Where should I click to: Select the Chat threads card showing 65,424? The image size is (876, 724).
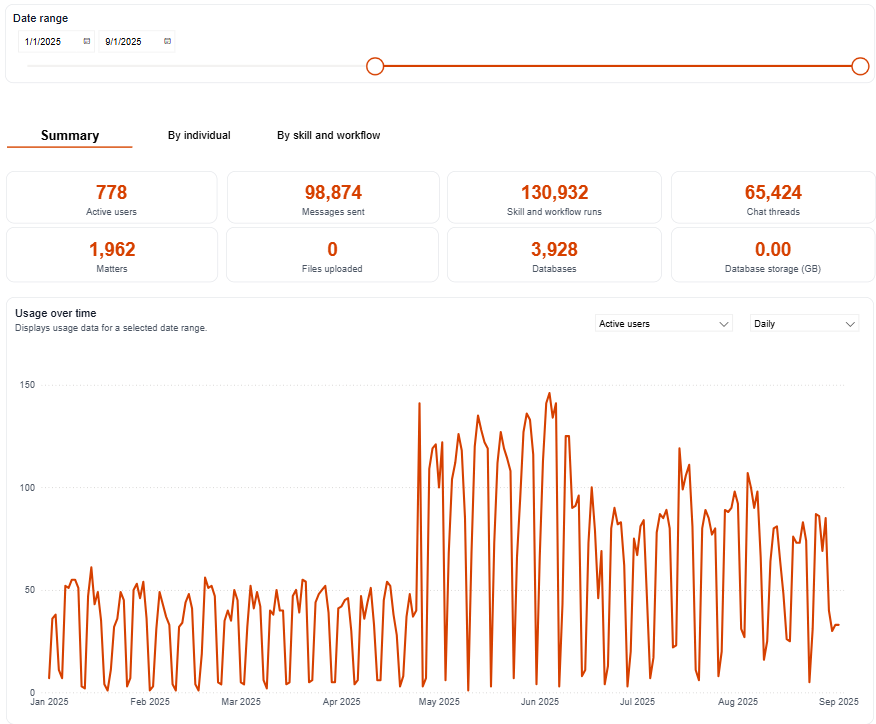tap(773, 197)
